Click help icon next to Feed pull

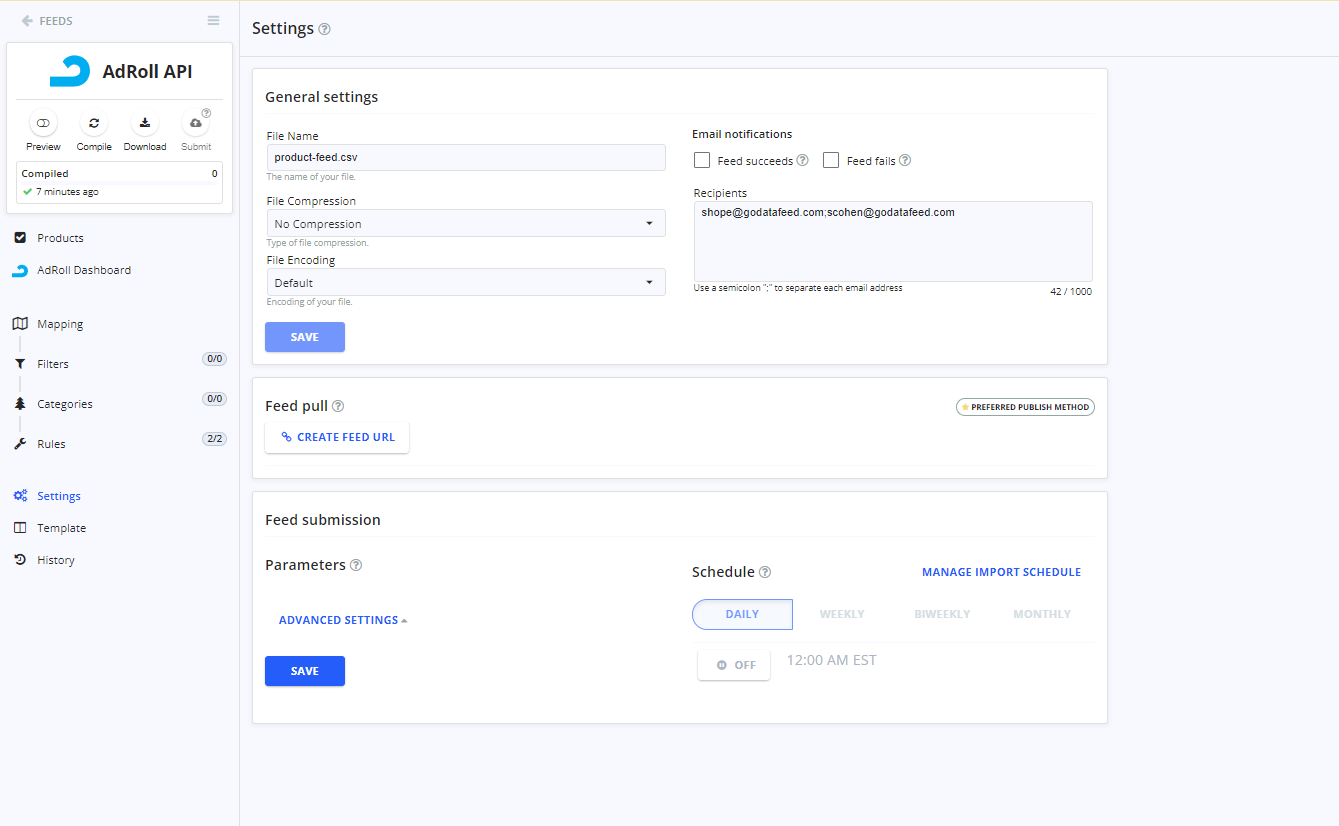coord(338,406)
